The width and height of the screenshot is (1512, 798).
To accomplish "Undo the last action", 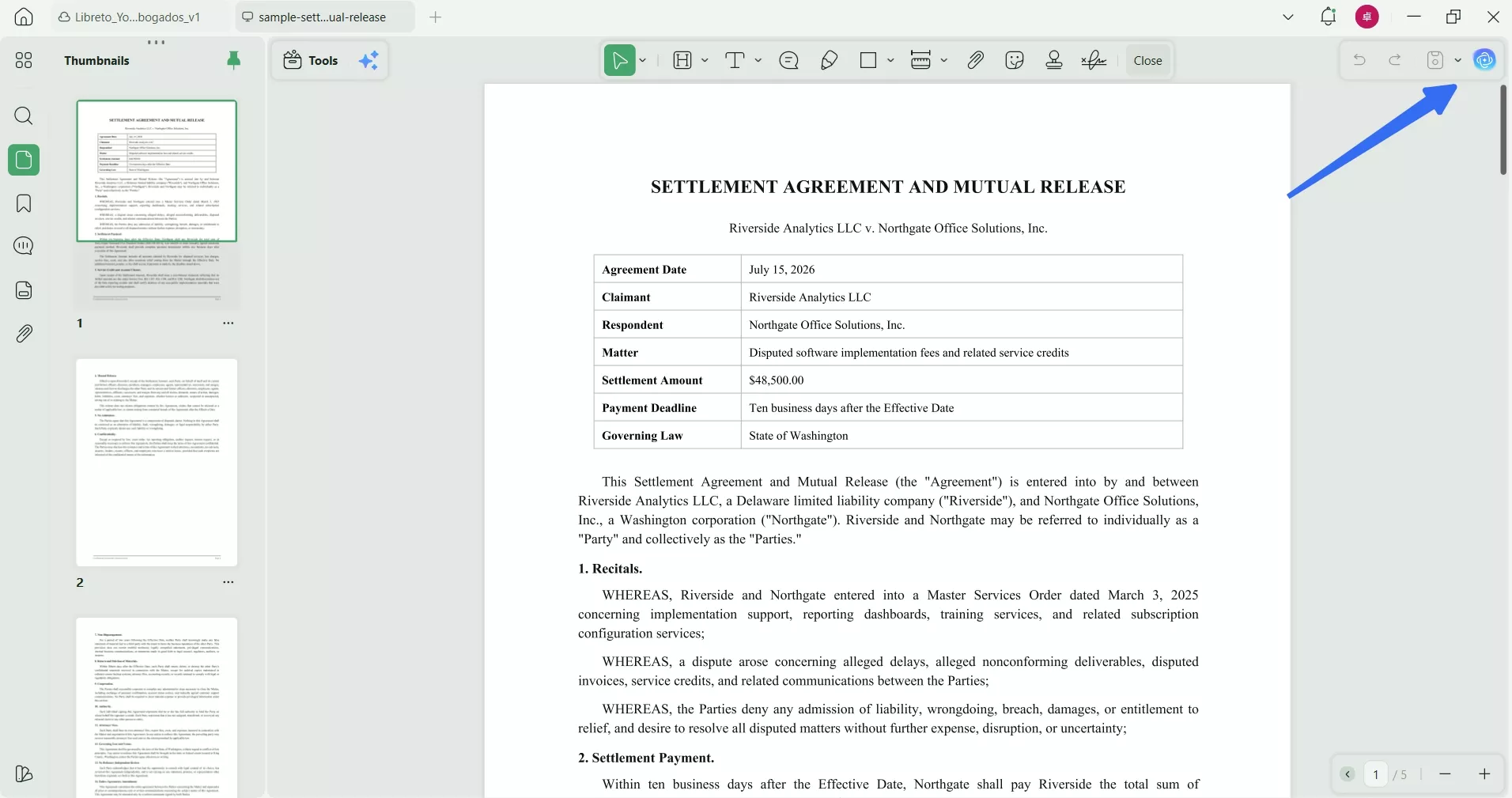I will tap(1359, 60).
